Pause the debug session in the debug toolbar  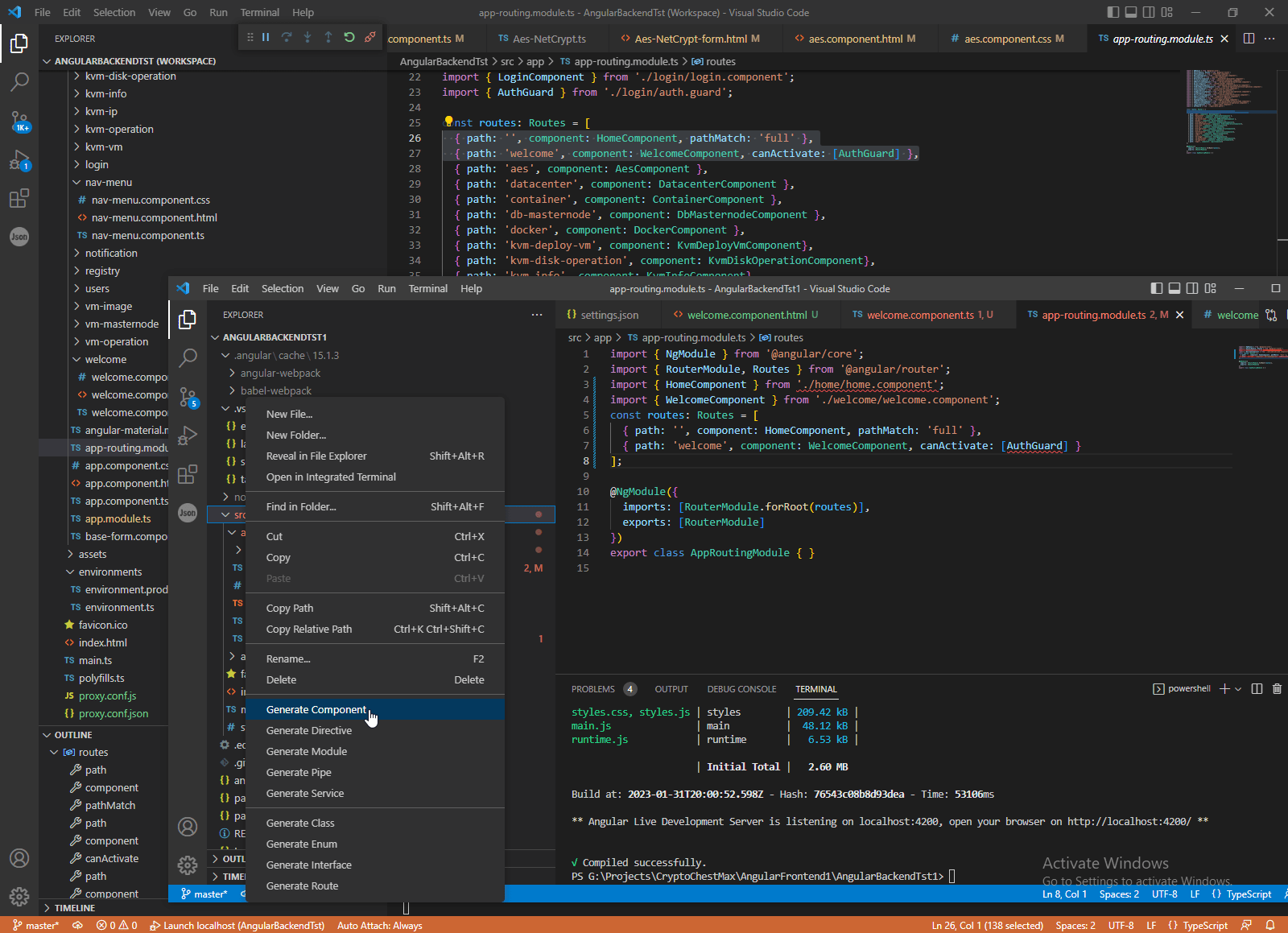[266, 36]
